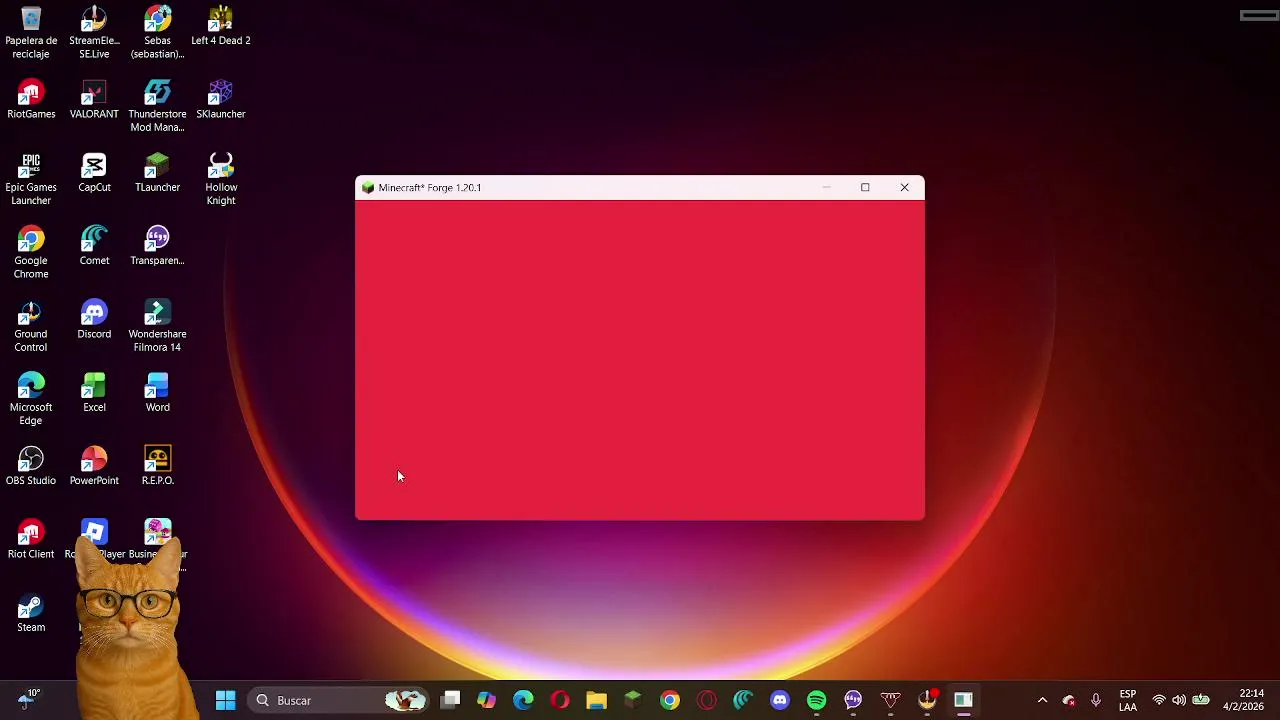Select the Wondershare Filmora 14 desktop icon

(x=157, y=326)
